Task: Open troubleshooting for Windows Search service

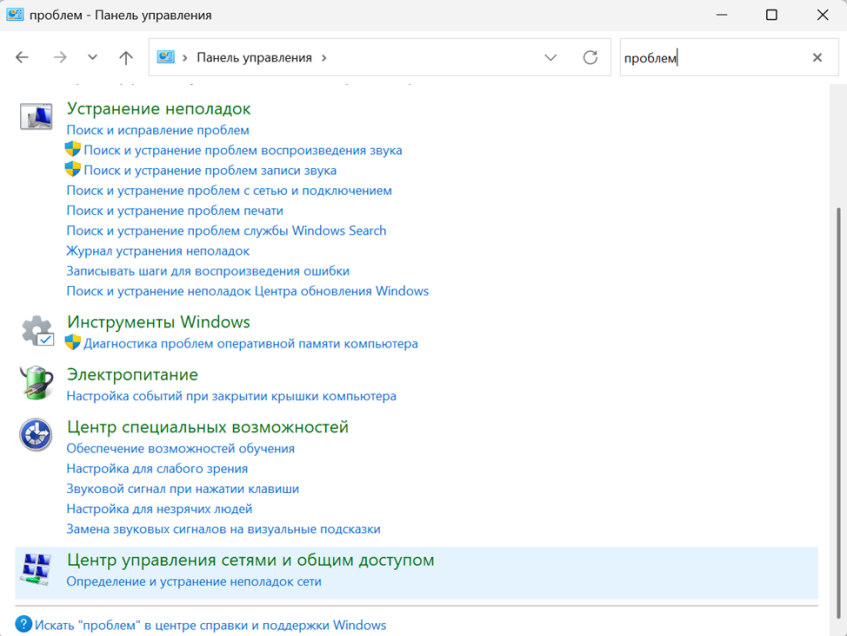Action: [226, 231]
